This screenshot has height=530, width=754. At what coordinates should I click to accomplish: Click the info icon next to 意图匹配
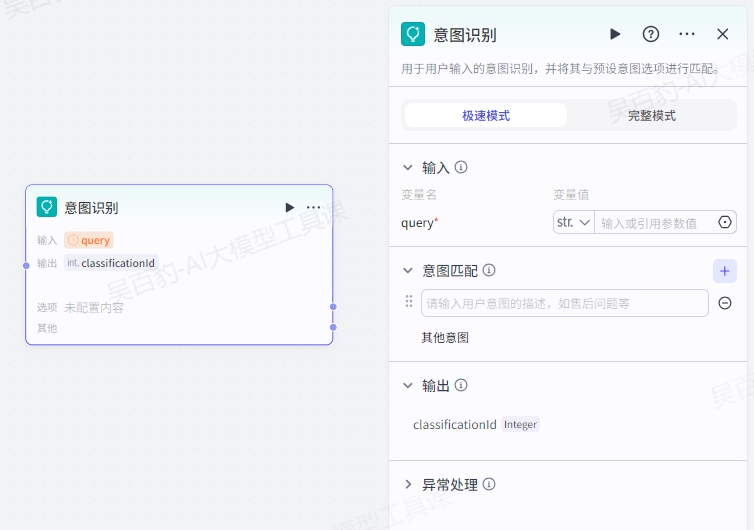pos(489,270)
